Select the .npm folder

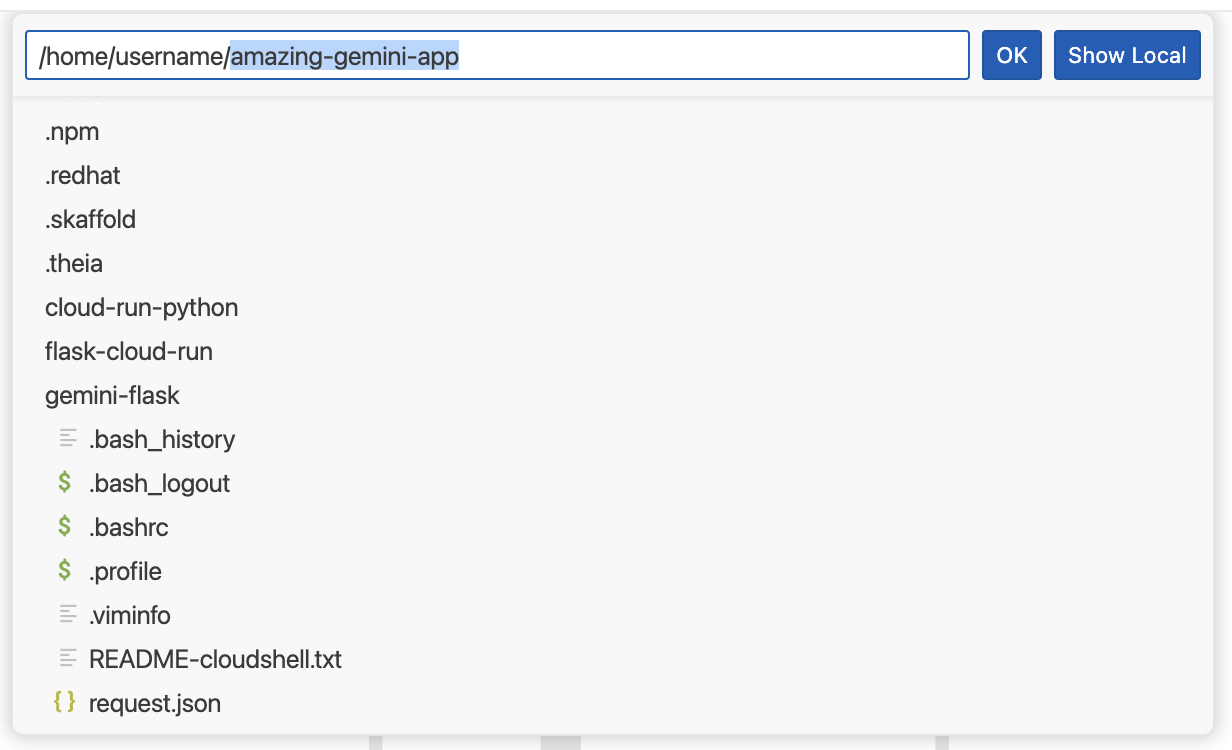[x=72, y=131]
